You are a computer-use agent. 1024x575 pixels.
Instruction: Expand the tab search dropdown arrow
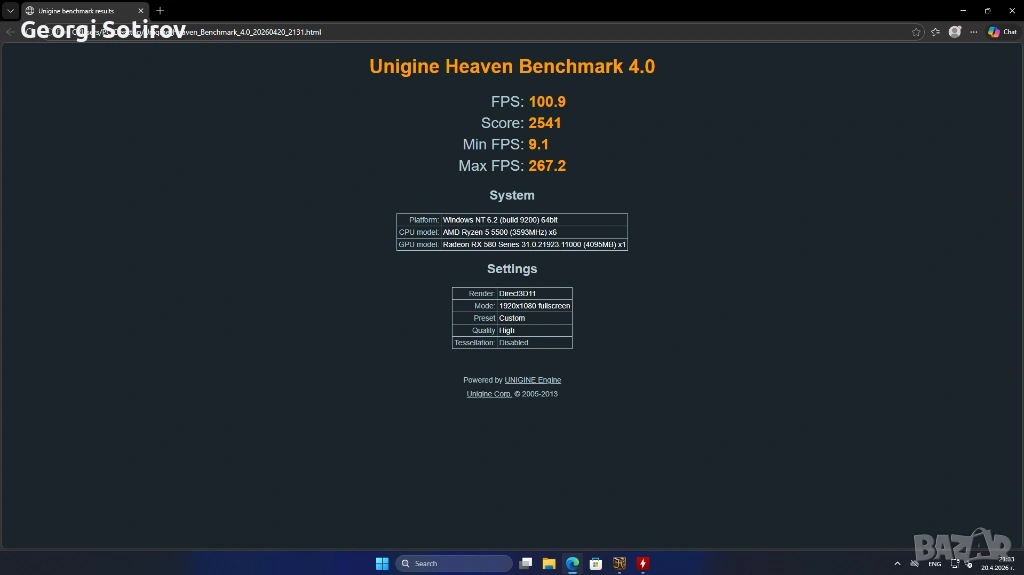click(10, 11)
